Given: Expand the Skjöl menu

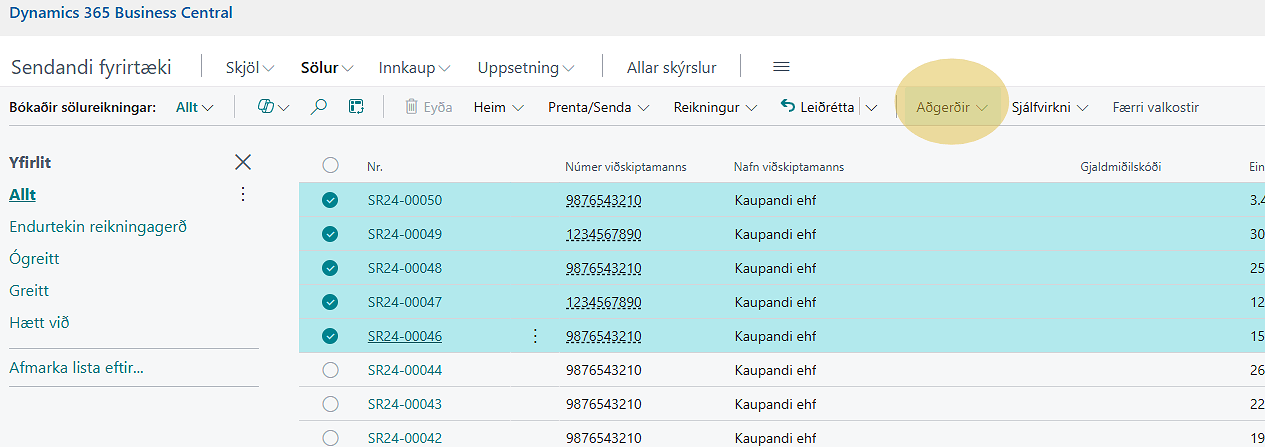Looking at the screenshot, I should click(x=250, y=67).
